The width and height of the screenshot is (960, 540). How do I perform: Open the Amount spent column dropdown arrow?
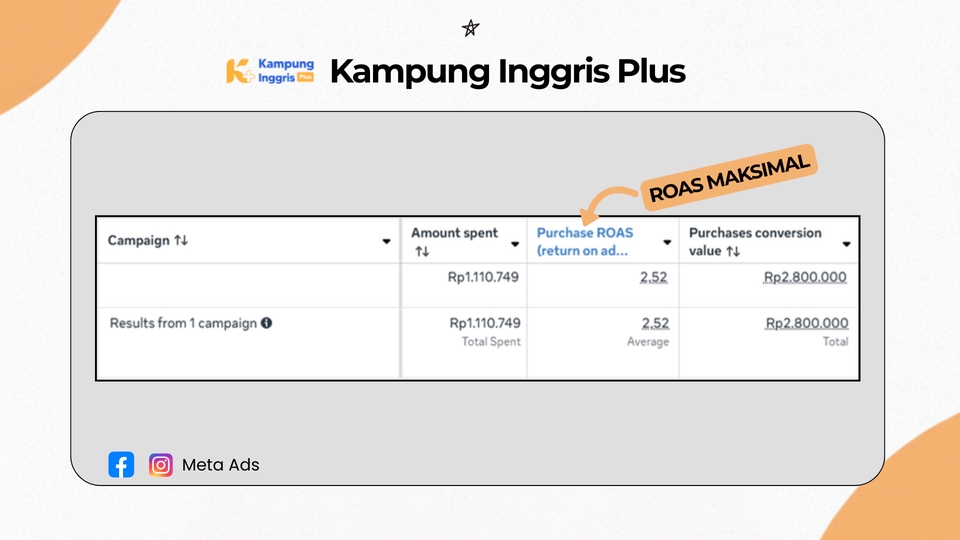coord(515,244)
